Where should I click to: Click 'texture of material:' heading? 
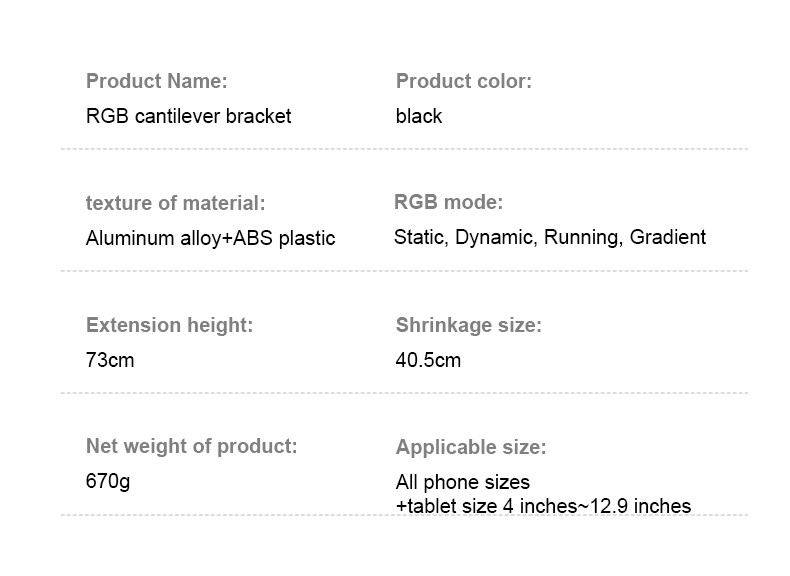pyautogui.click(x=175, y=203)
